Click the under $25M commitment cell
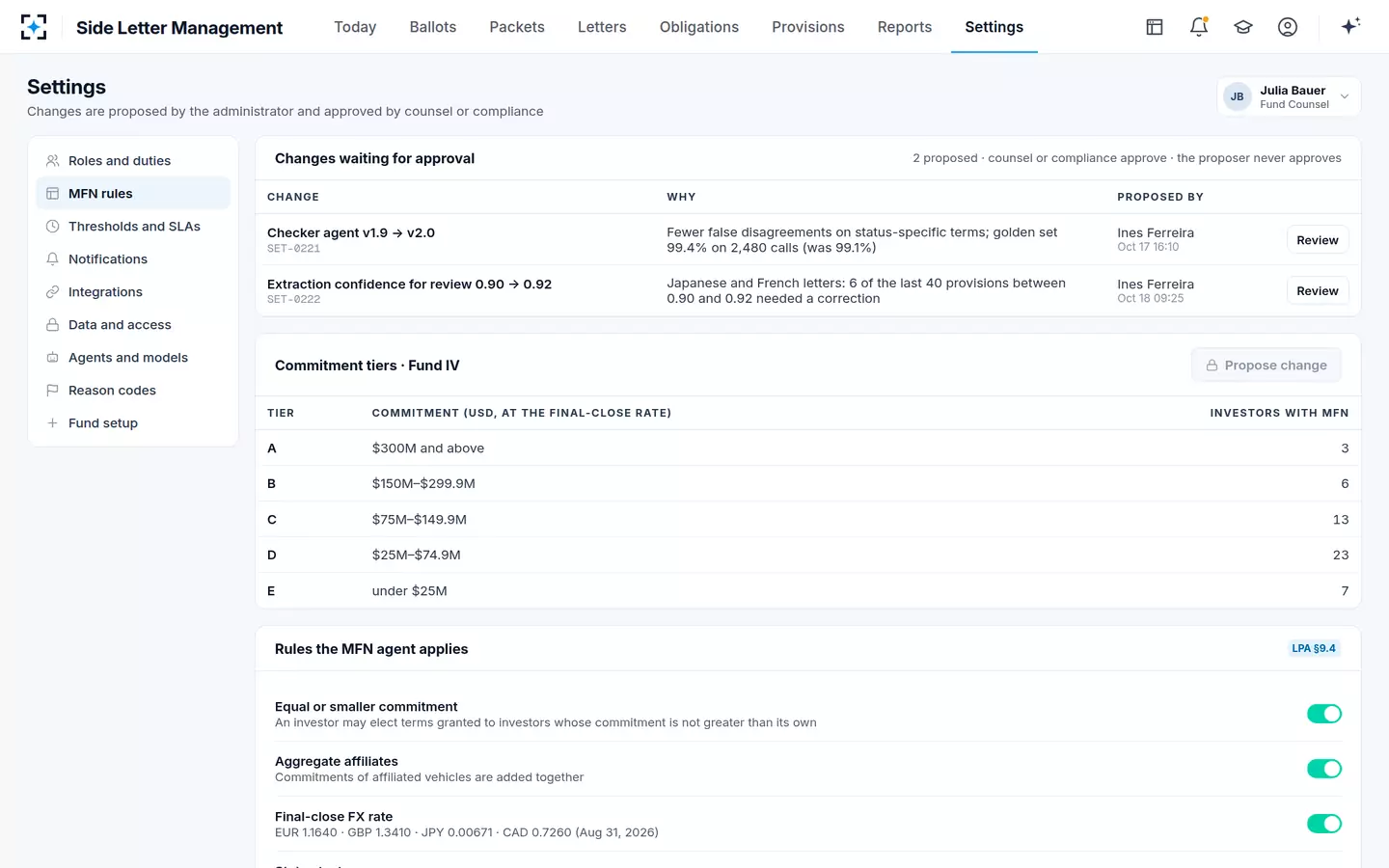This screenshot has height=868, width=1389. 410,591
